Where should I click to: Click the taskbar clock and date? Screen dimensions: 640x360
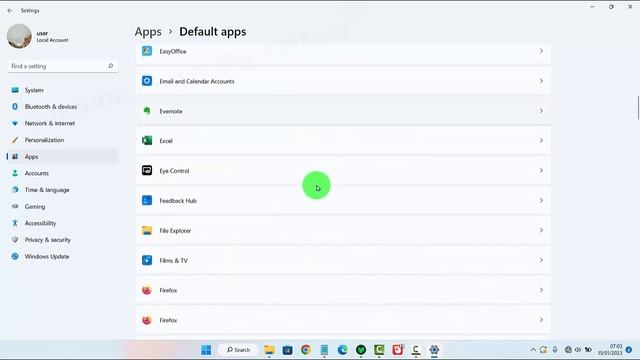coord(610,350)
